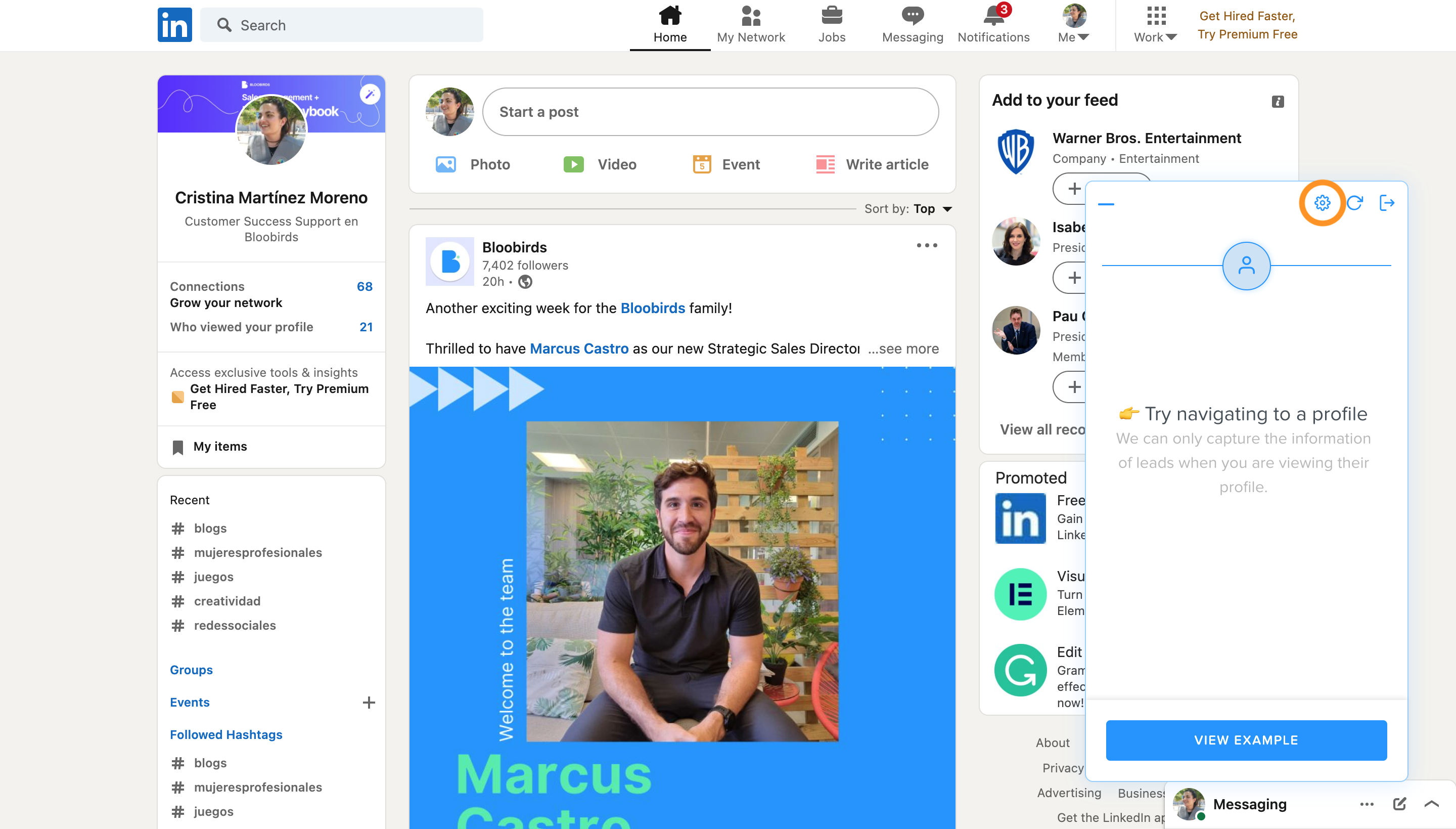Click globe visibility icon on Bloobirds post

pos(525,282)
